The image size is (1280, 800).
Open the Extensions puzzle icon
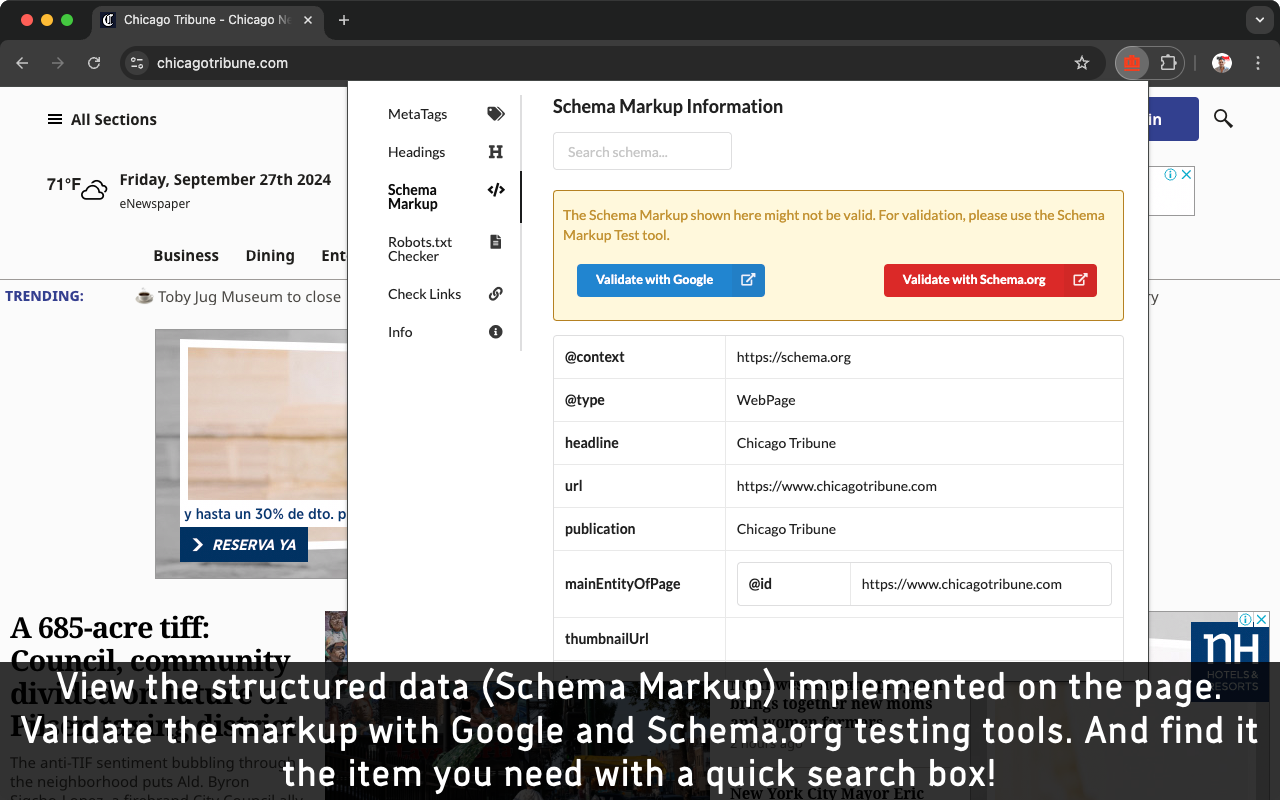[1168, 63]
